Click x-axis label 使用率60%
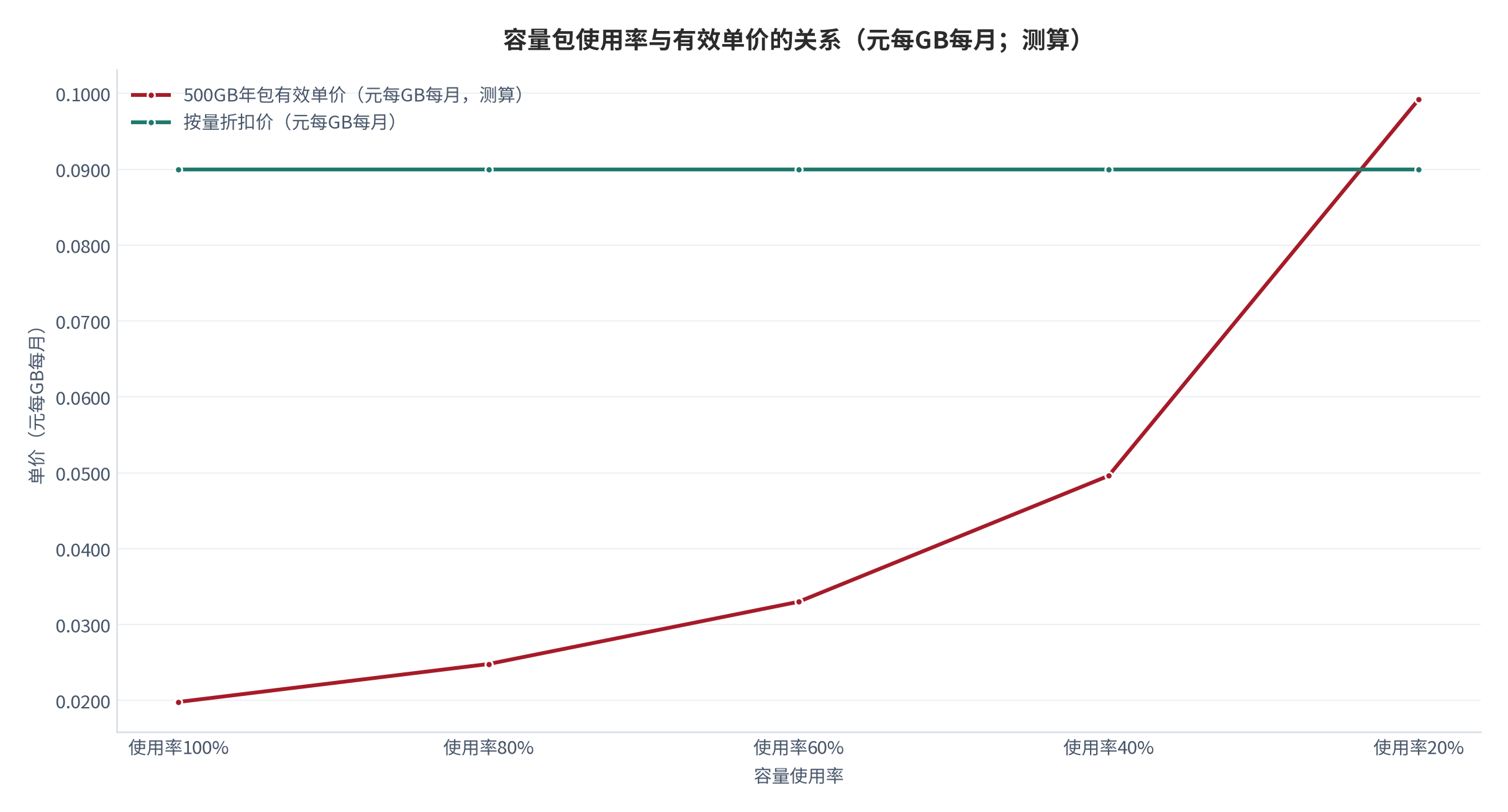 pos(799,748)
